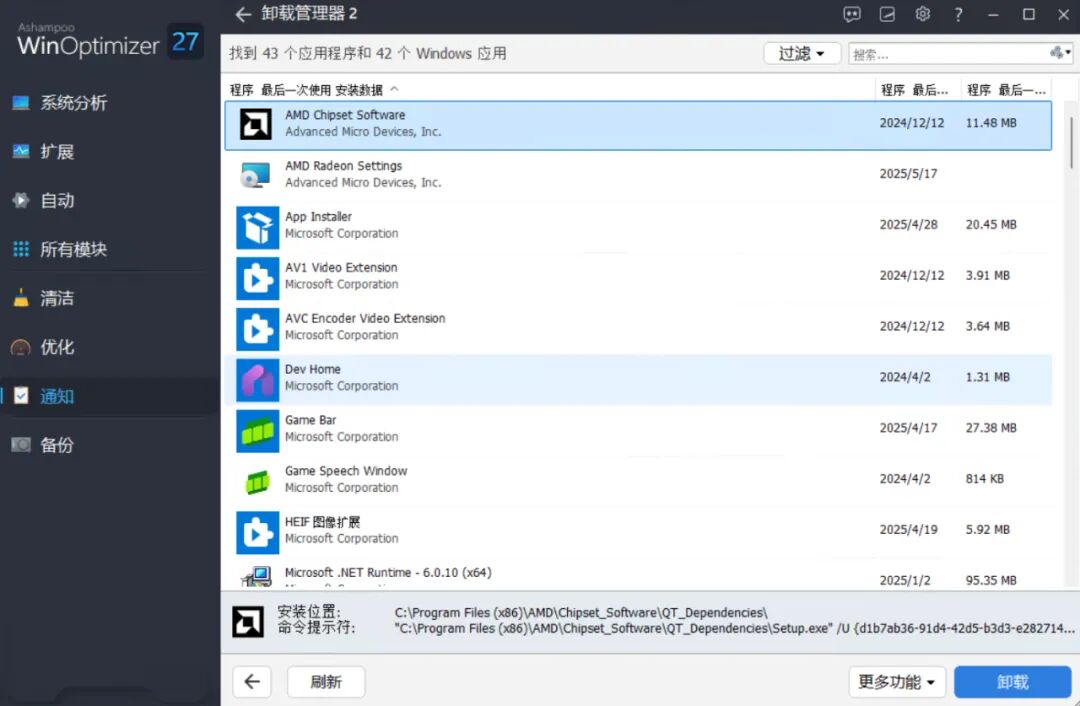The width and height of the screenshot is (1080, 706).
Task: Select the AMD Radeon Settings row
Action: [x=638, y=175]
